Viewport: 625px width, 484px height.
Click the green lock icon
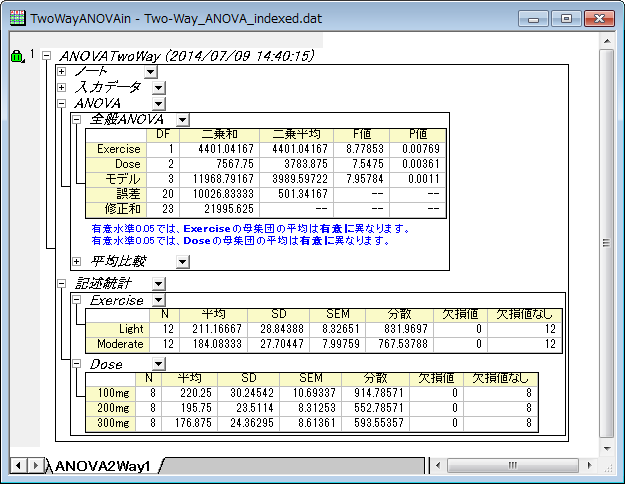[x=17, y=56]
